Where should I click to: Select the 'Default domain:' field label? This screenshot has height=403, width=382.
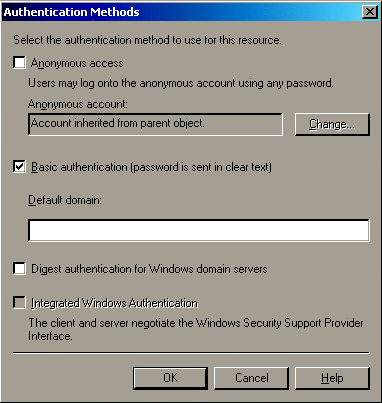(x=65, y=200)
